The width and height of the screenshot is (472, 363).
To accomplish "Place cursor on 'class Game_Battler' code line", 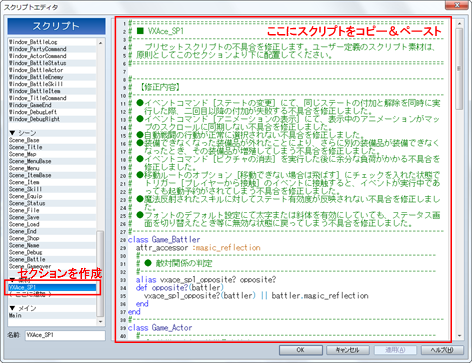I will pos(164,239).
